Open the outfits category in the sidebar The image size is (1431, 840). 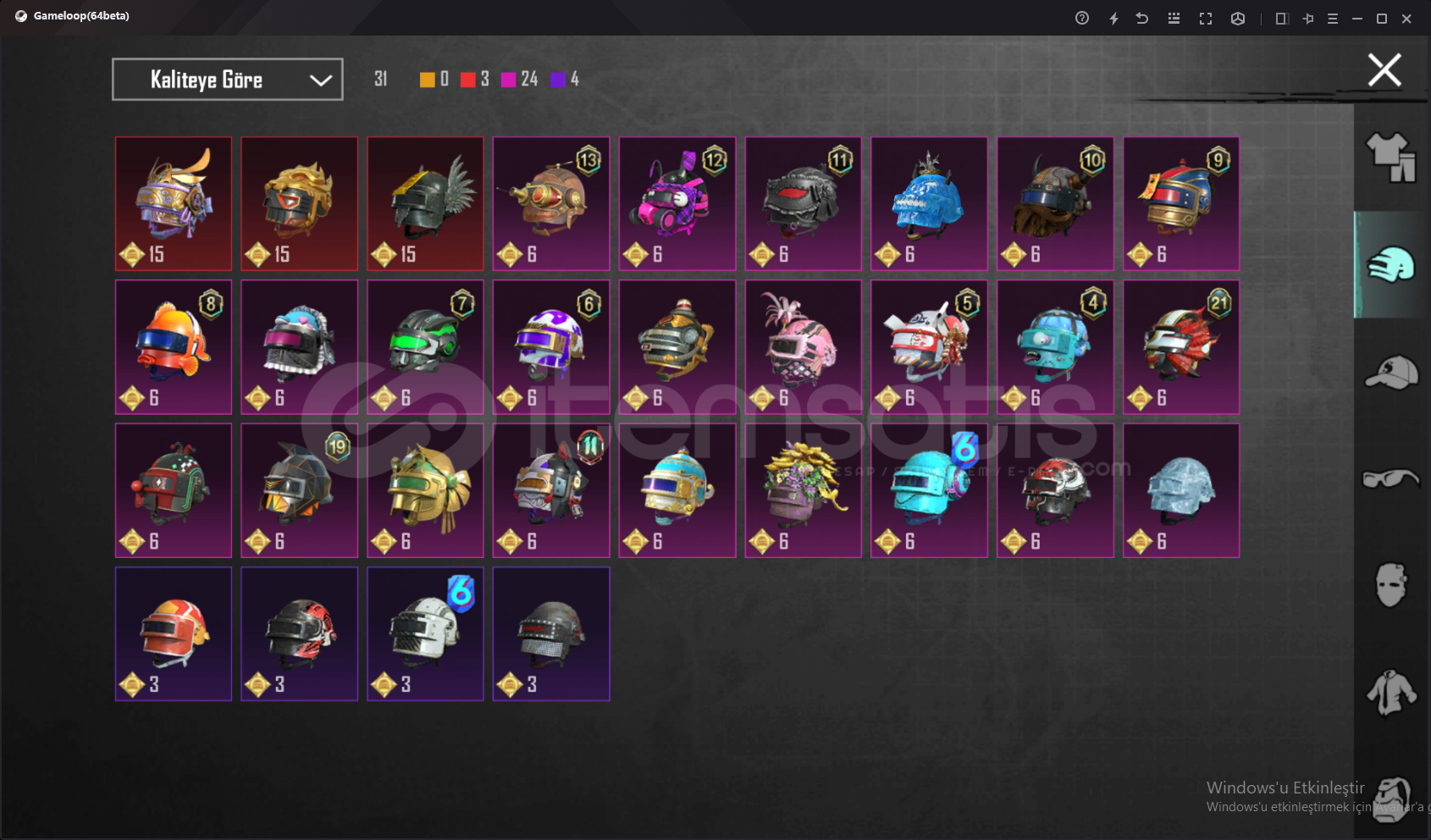click(x=1390, y=157)
